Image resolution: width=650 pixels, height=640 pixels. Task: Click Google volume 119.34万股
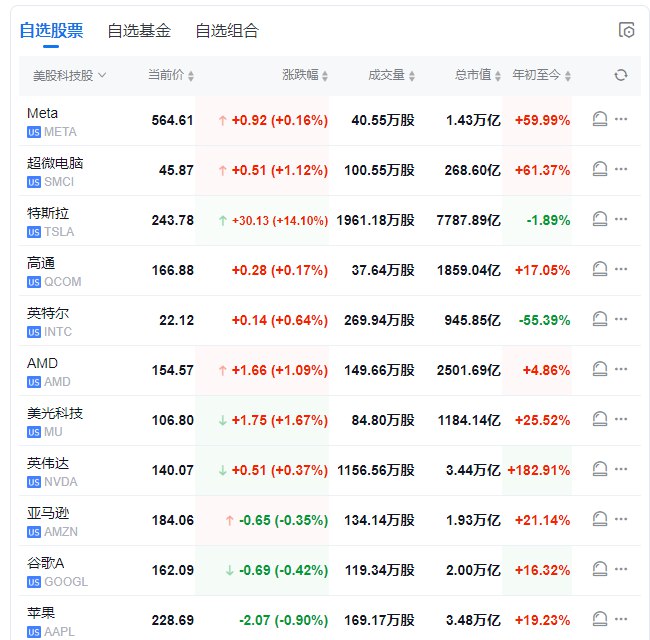tap(380, 570)
